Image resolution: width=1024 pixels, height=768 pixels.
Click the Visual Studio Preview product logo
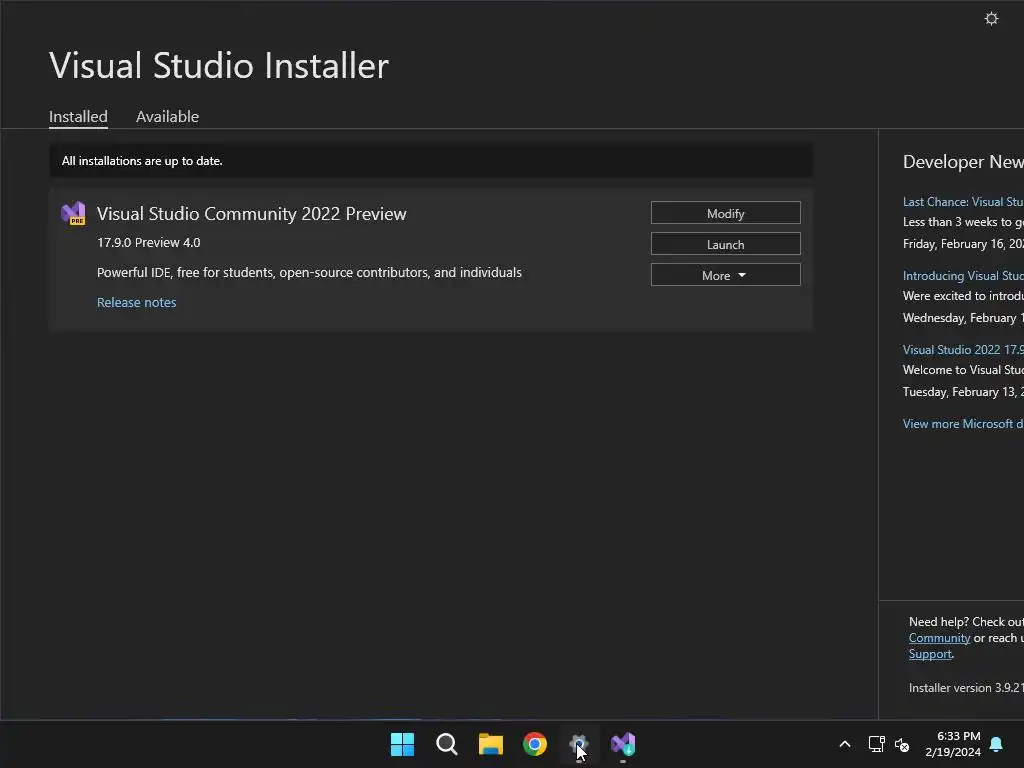pos(73,214)
